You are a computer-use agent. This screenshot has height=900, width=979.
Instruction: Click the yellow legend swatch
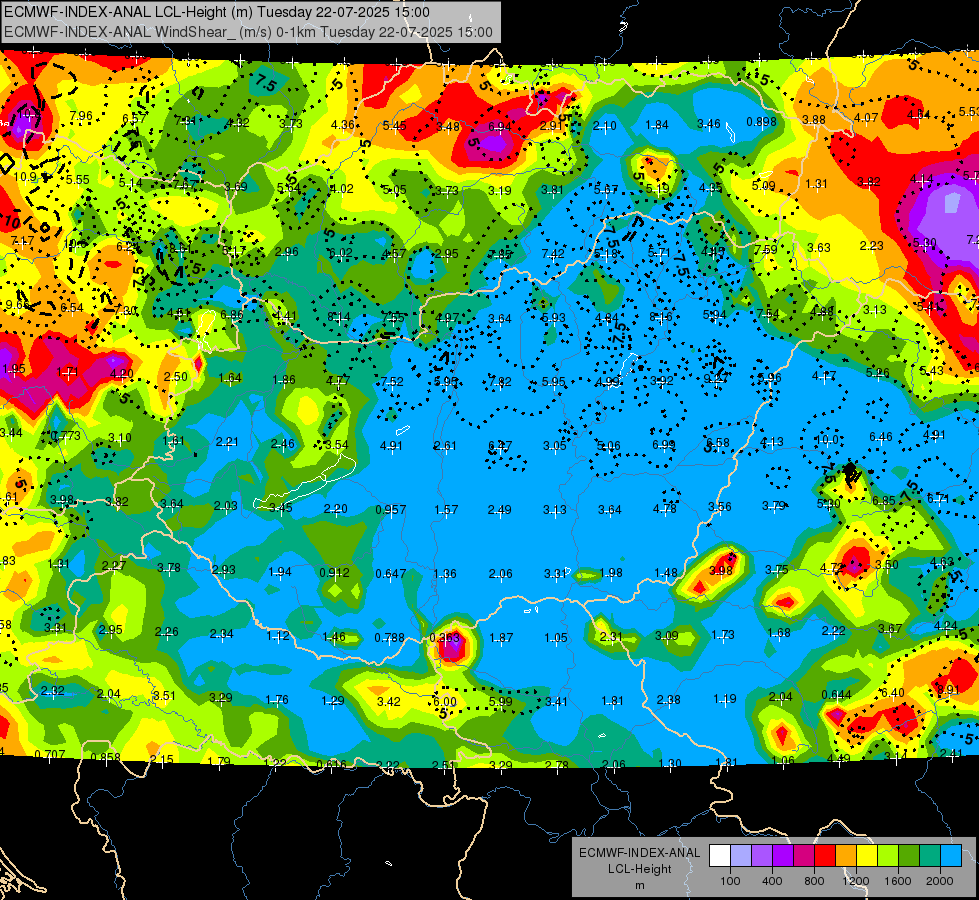pyautogui.click(x=867, y=856)
